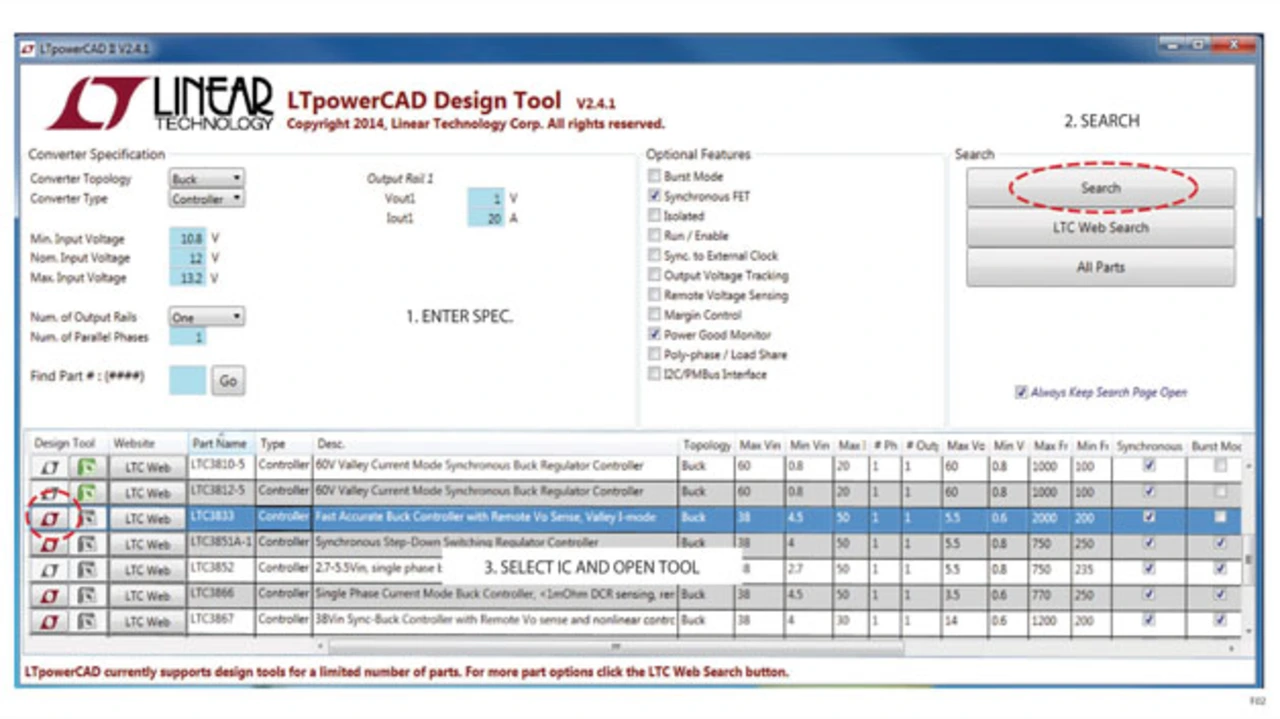Open Num. of Output Rails dropdown
Viewport: 1280px width, 719px height.
(x=206, y=317)
